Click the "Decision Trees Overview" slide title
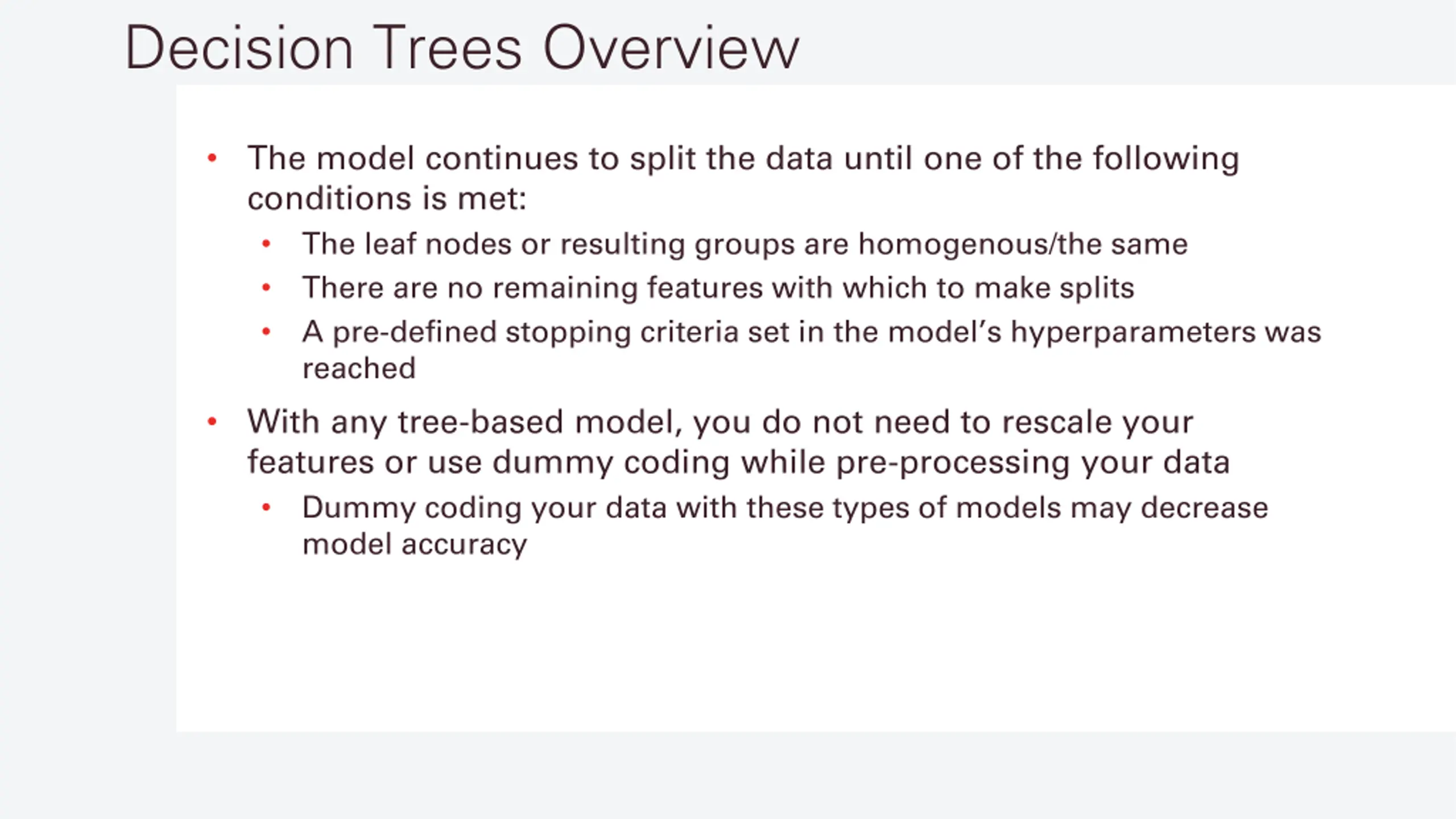Screen dimensions: 1456x819 pyautogui.click(x=462, y=48)
